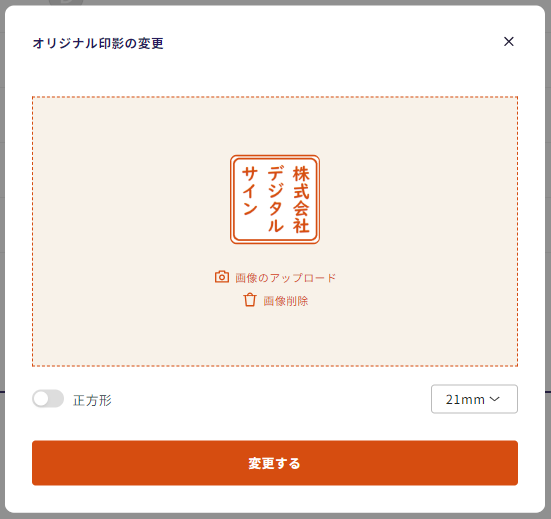551x519 pixels.
Task: Click the デジタル column in the stamp
Action: click(276, 199)
